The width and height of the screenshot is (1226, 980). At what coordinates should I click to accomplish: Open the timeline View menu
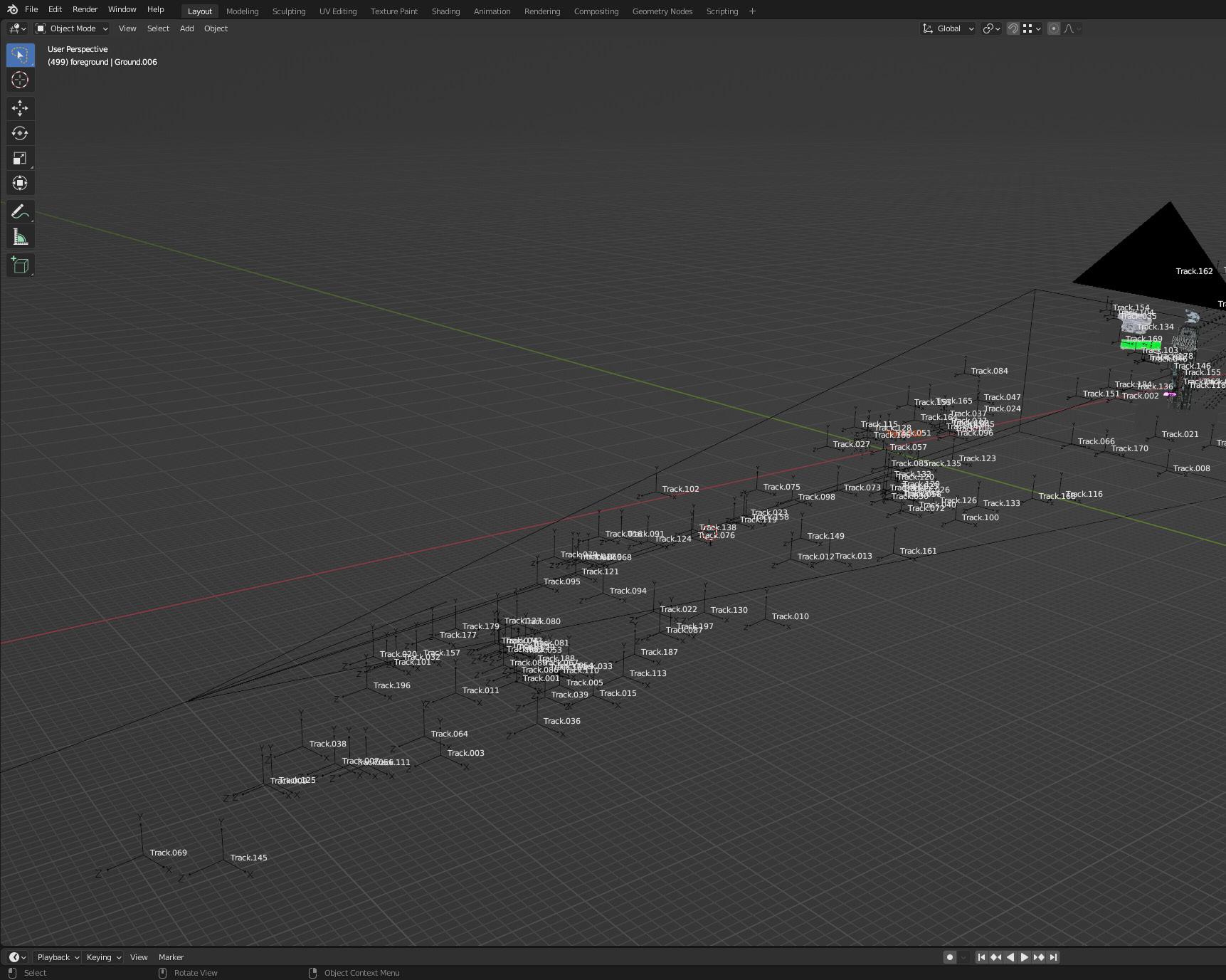[x=139, y=957]
